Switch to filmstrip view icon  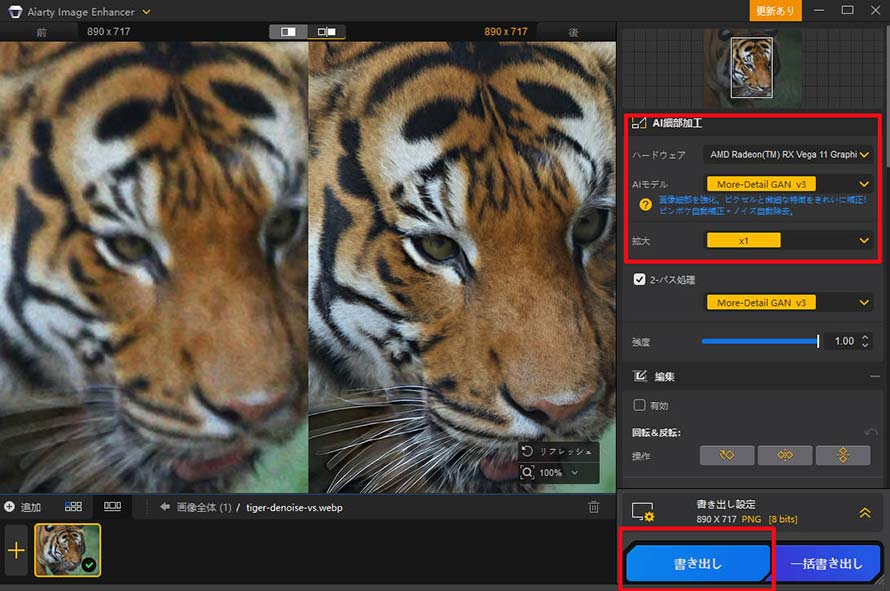112,506
